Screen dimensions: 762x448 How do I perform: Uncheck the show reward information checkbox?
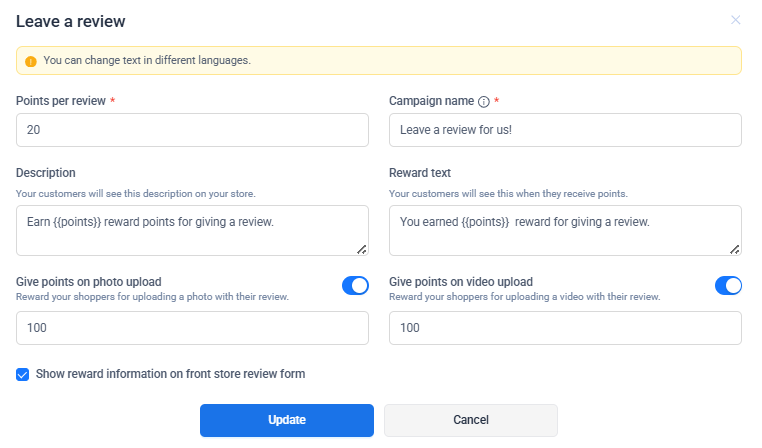(23, 374)
